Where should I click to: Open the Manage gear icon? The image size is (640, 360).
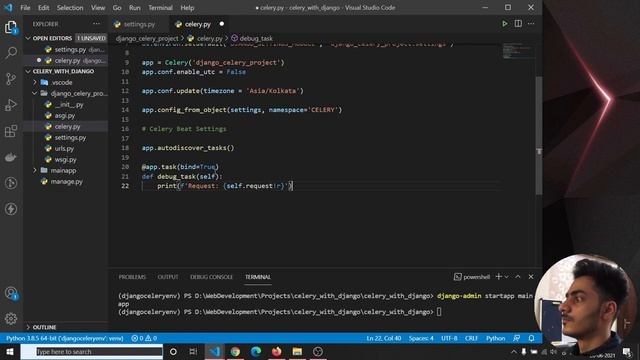coord(11,318)
